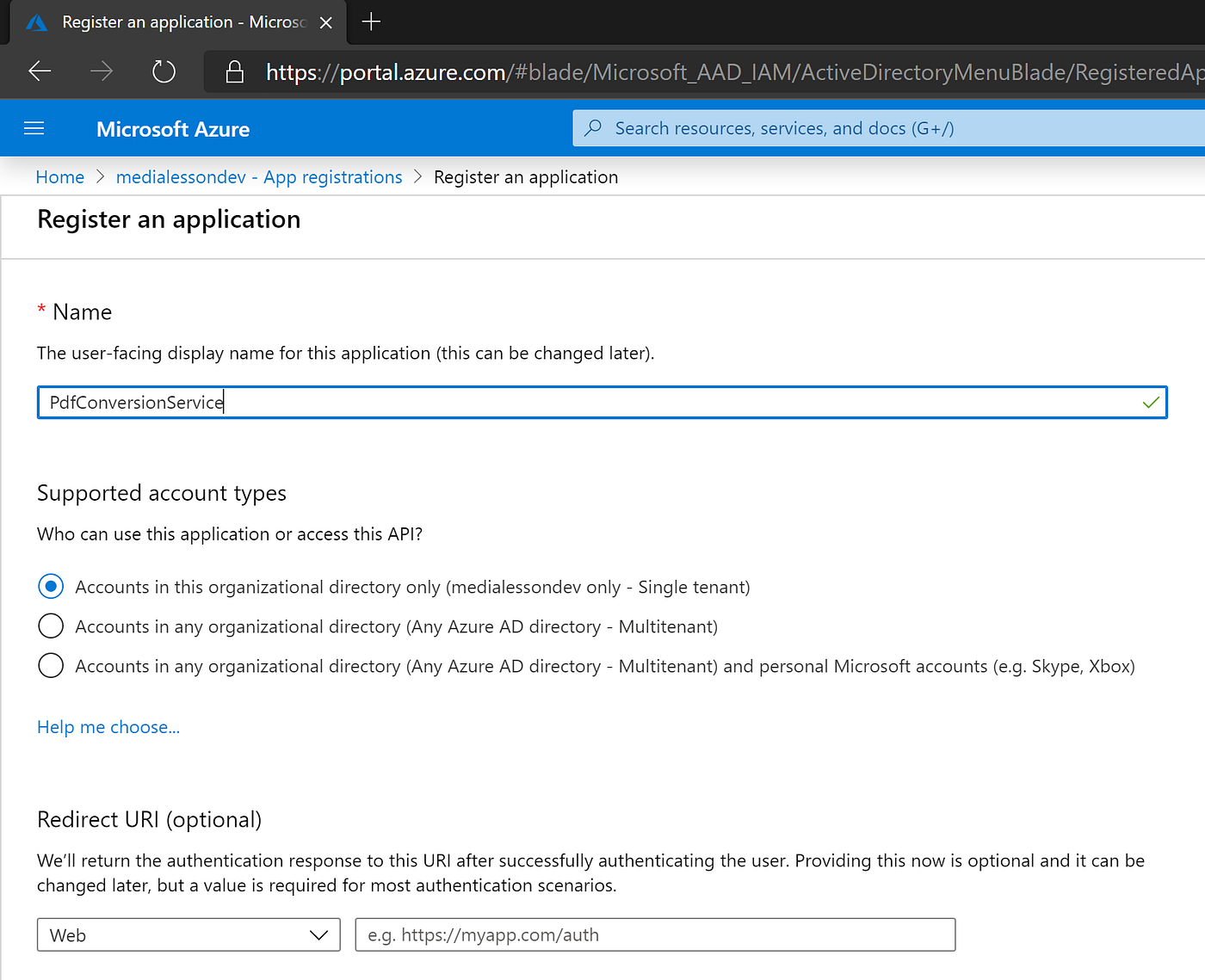
Task: Select Multitenant and personal Microsoft accounts option
Action: coord(51,665)
